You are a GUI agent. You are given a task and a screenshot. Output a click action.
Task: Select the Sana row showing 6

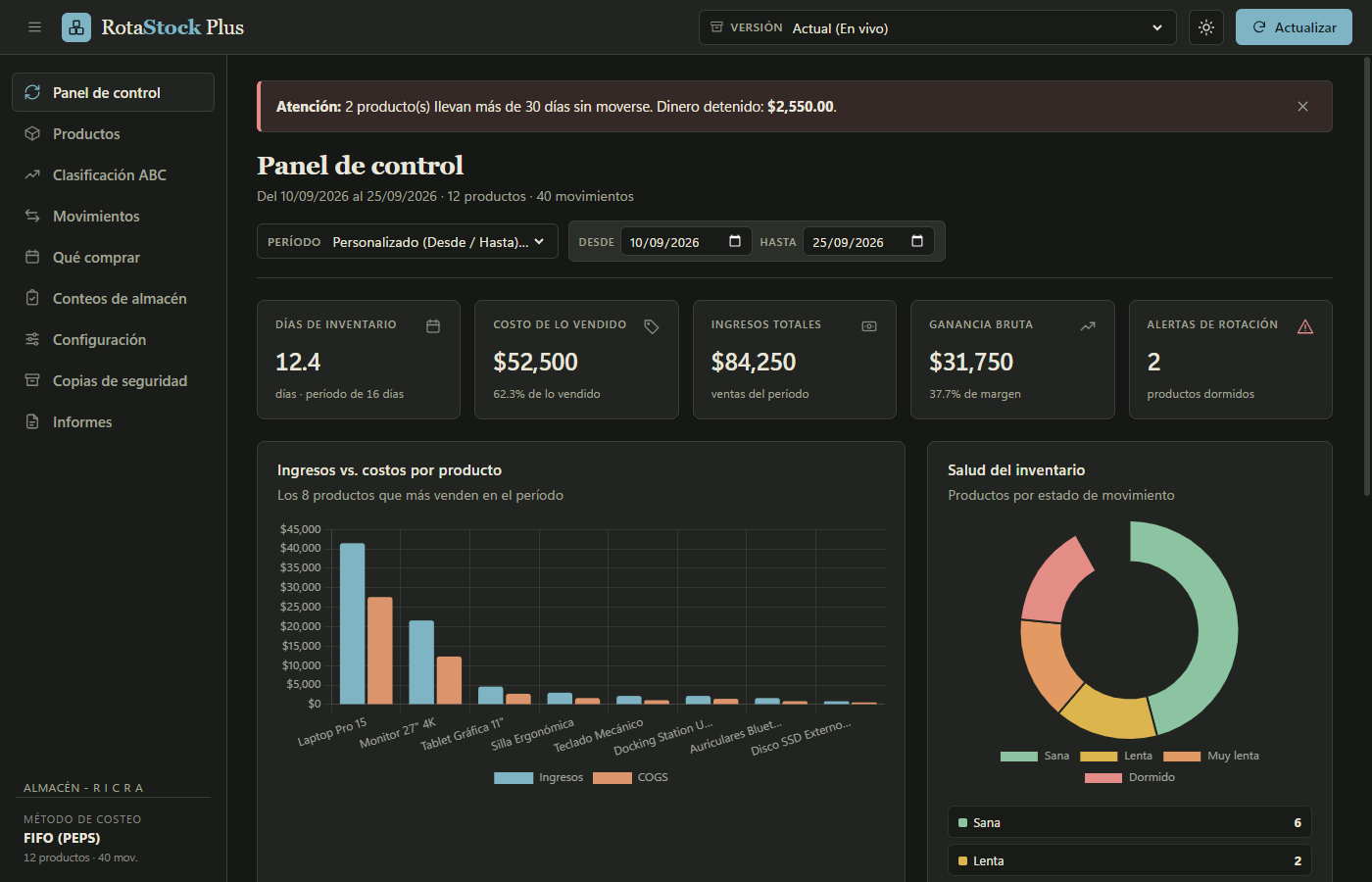[x=1129, y=822]
